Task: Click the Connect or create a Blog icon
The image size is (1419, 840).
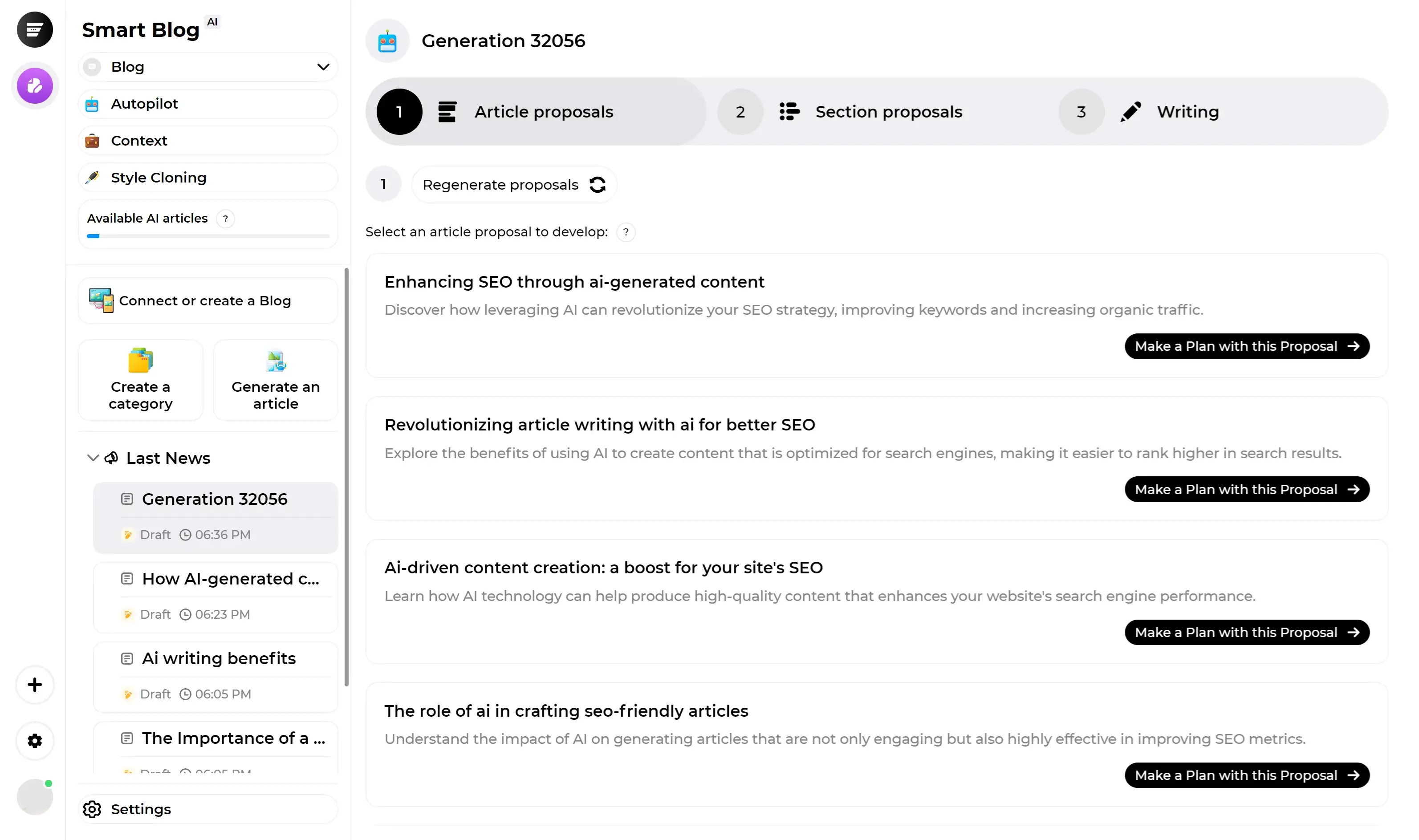Action: pyautogui.click(x=100, y=299)
